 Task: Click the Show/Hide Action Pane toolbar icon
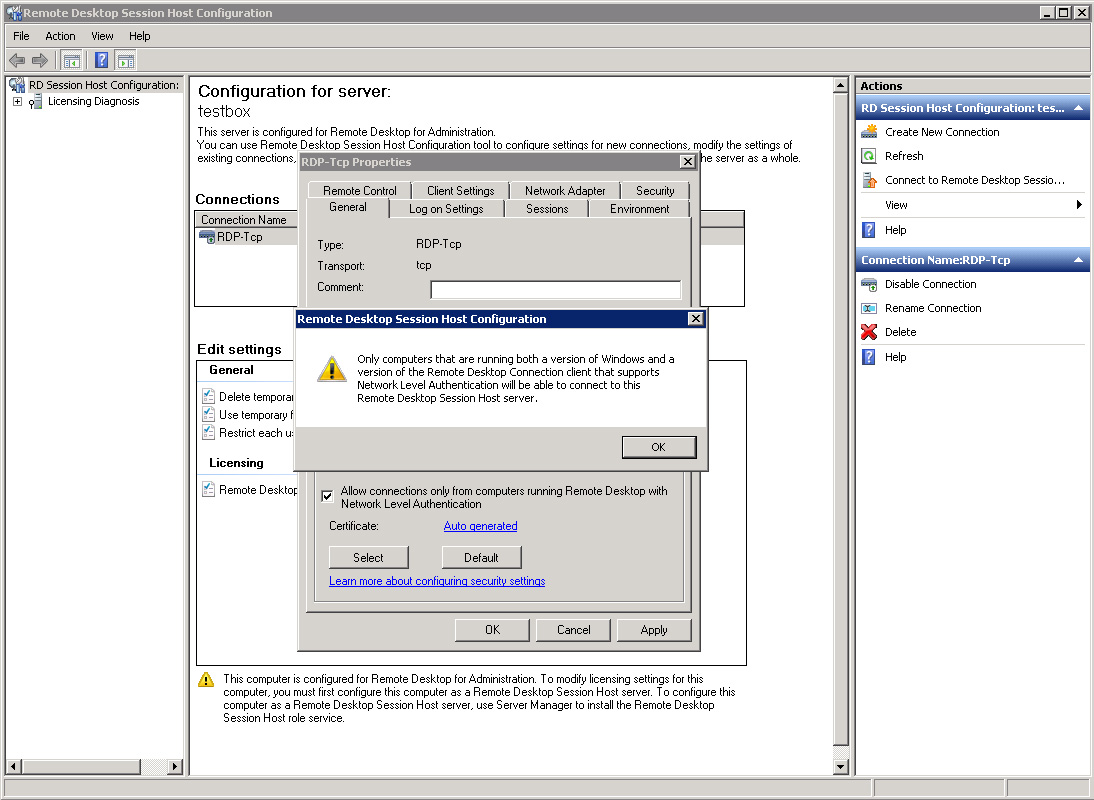[x=126, y=61]
